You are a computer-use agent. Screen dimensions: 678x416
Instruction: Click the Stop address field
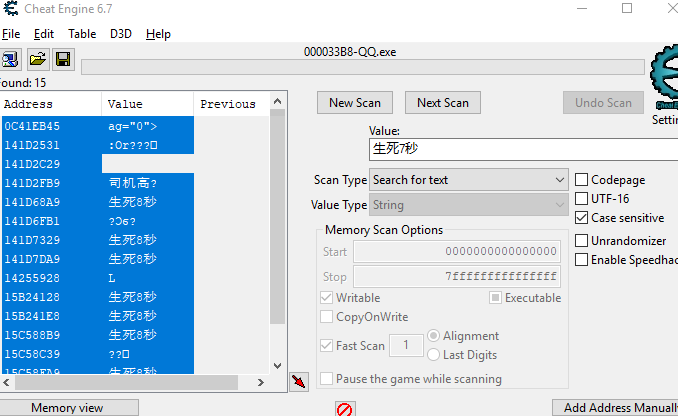point(457,276)
